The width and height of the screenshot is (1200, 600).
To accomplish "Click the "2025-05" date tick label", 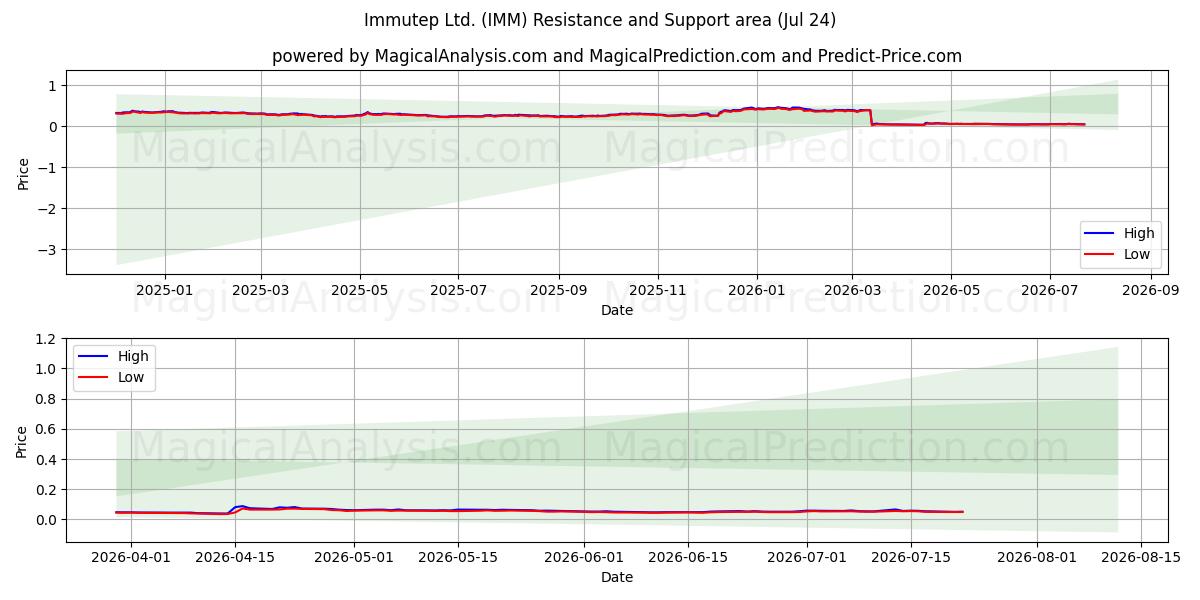I will [x=360, y=290].
